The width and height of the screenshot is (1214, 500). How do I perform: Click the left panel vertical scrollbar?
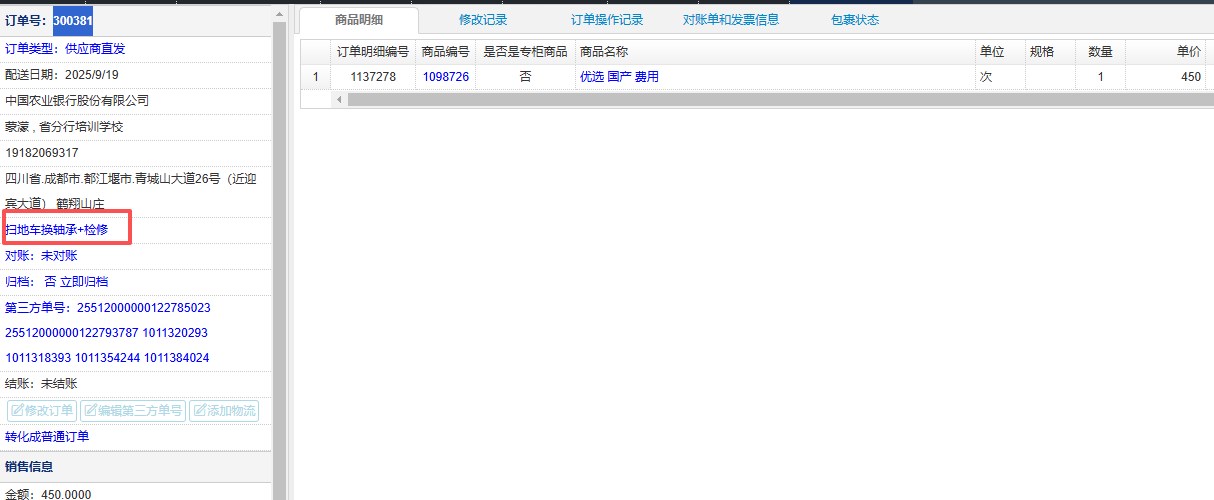click(280, 250)
